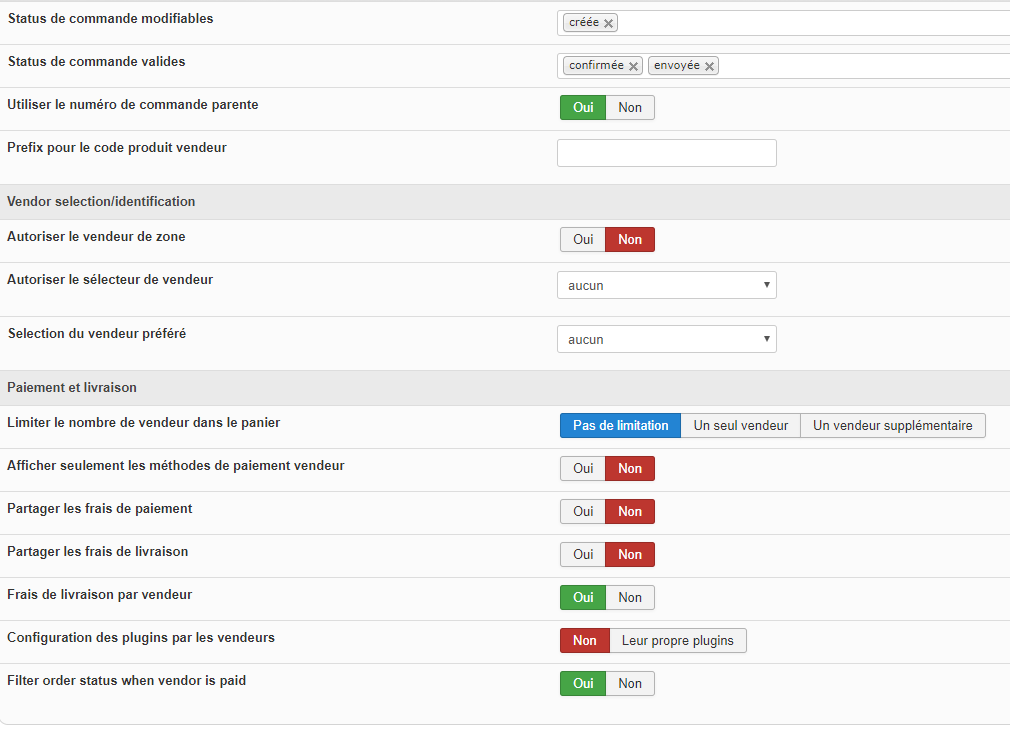Disable 'Frais de livraison par vendeur' with Non
This screenshot has width=1010, height=730.
[630, 598]
